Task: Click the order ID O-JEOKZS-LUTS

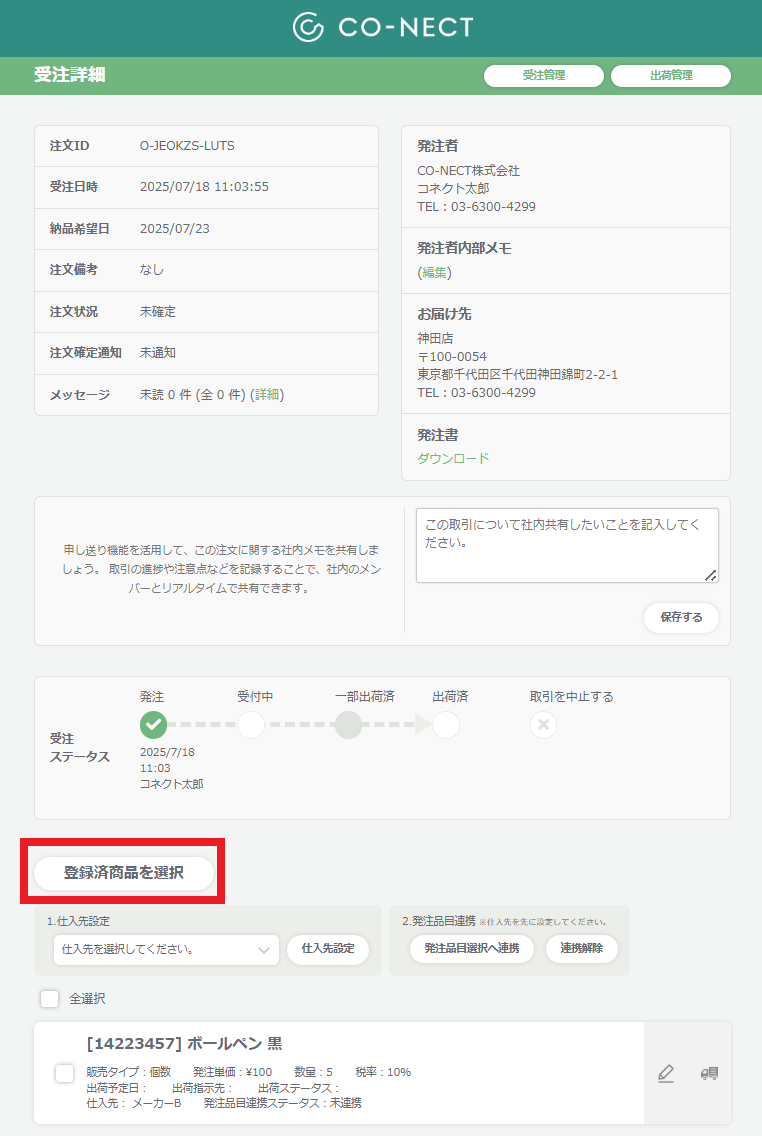Action: pyautogui.click(x=187, y=146)
